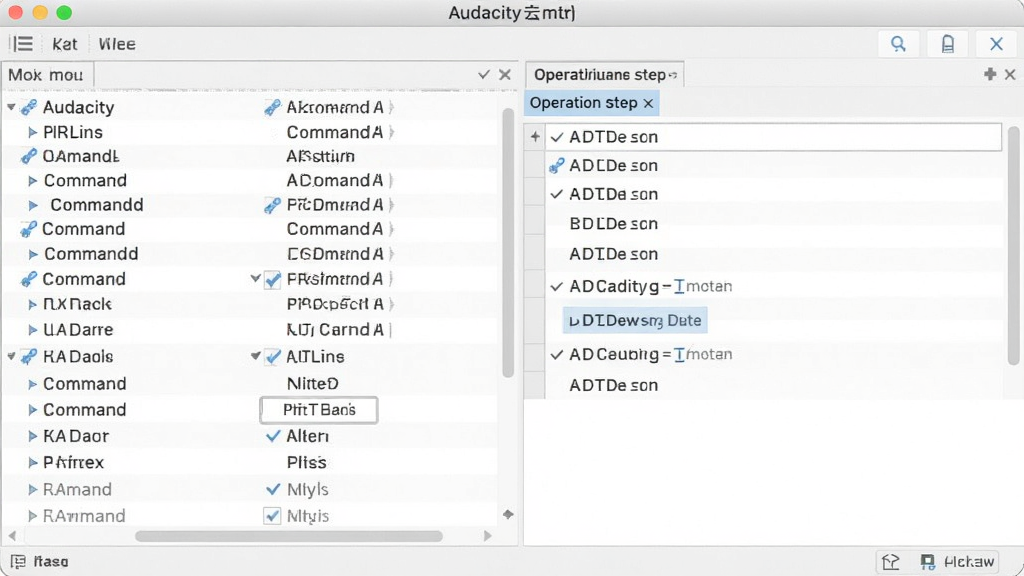Collapse the KA Daols tree node

(x=11, y=356)
